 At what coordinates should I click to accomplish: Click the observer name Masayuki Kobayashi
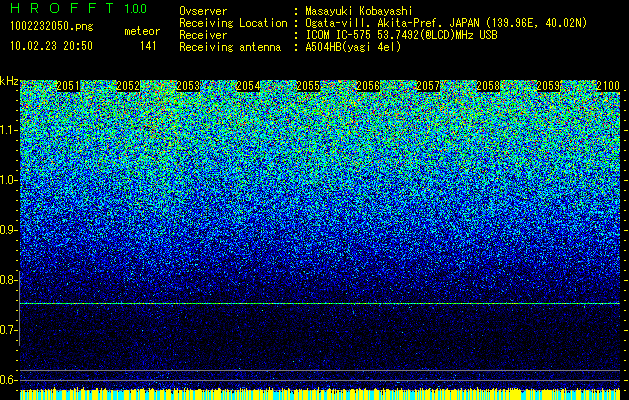coord(359,11)
